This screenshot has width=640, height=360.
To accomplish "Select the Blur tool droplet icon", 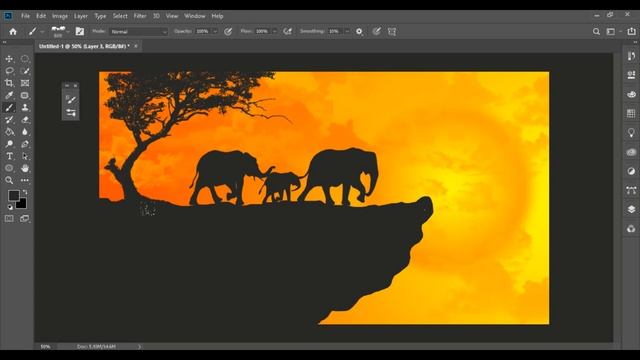I will 25,132.
